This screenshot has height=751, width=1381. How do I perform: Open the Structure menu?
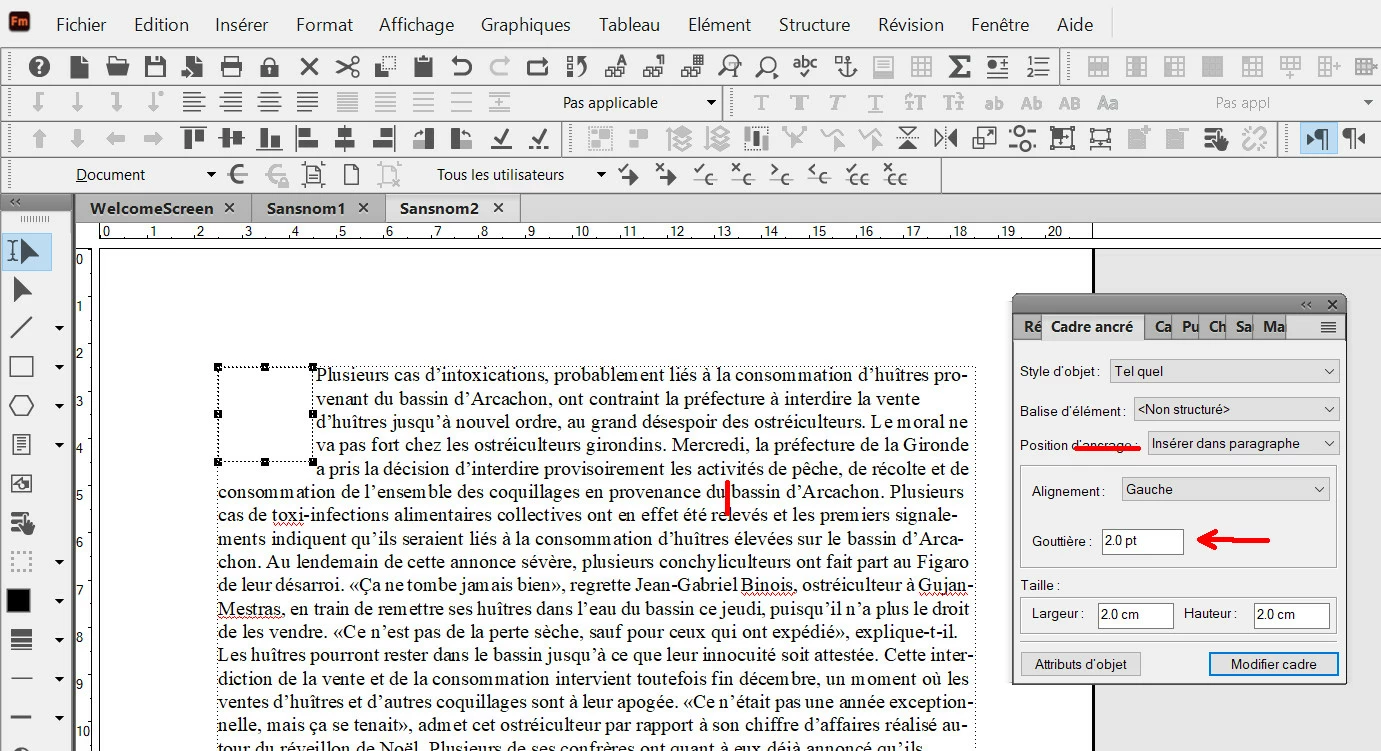tap(814, 24)
